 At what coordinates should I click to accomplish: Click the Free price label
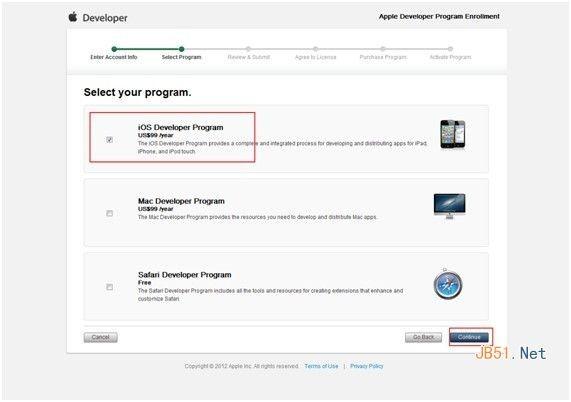coord(144,283)
